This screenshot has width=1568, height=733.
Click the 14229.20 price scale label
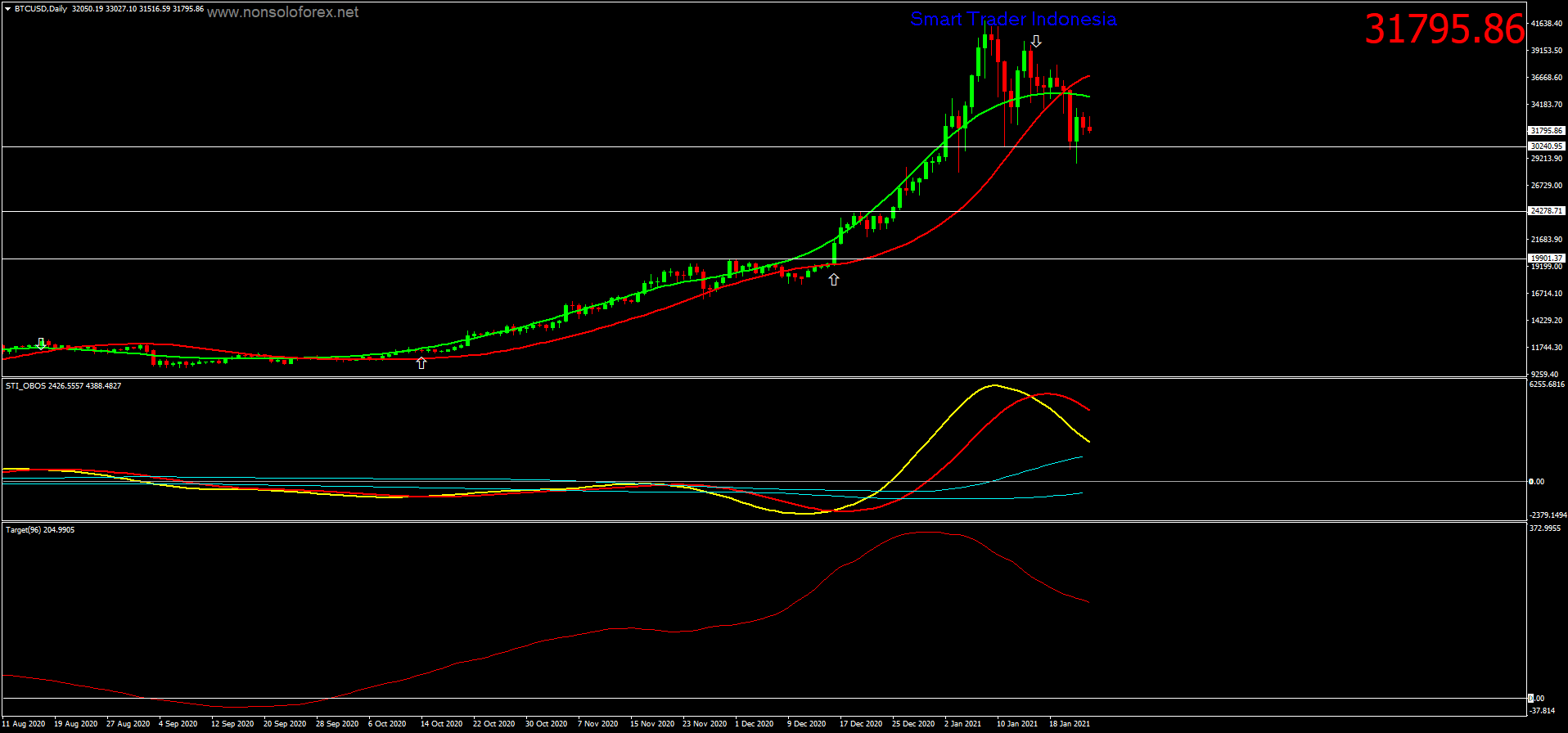point(1546,321)
